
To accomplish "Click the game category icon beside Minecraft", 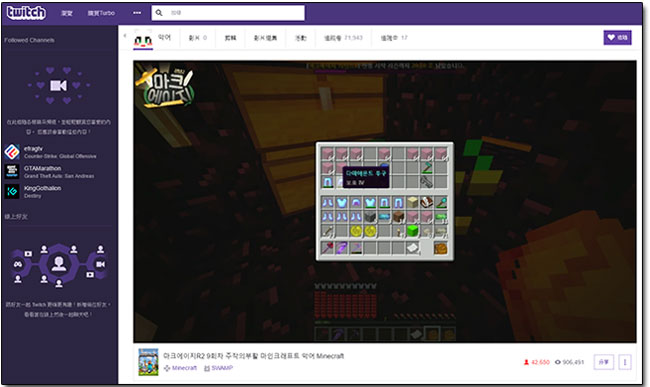I will coord(167,368).
